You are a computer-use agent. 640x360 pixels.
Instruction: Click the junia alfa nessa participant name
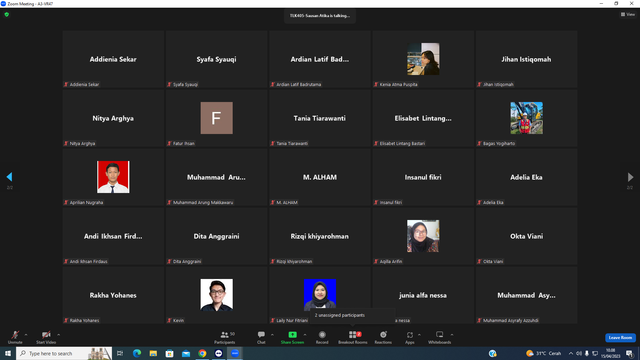423,295
